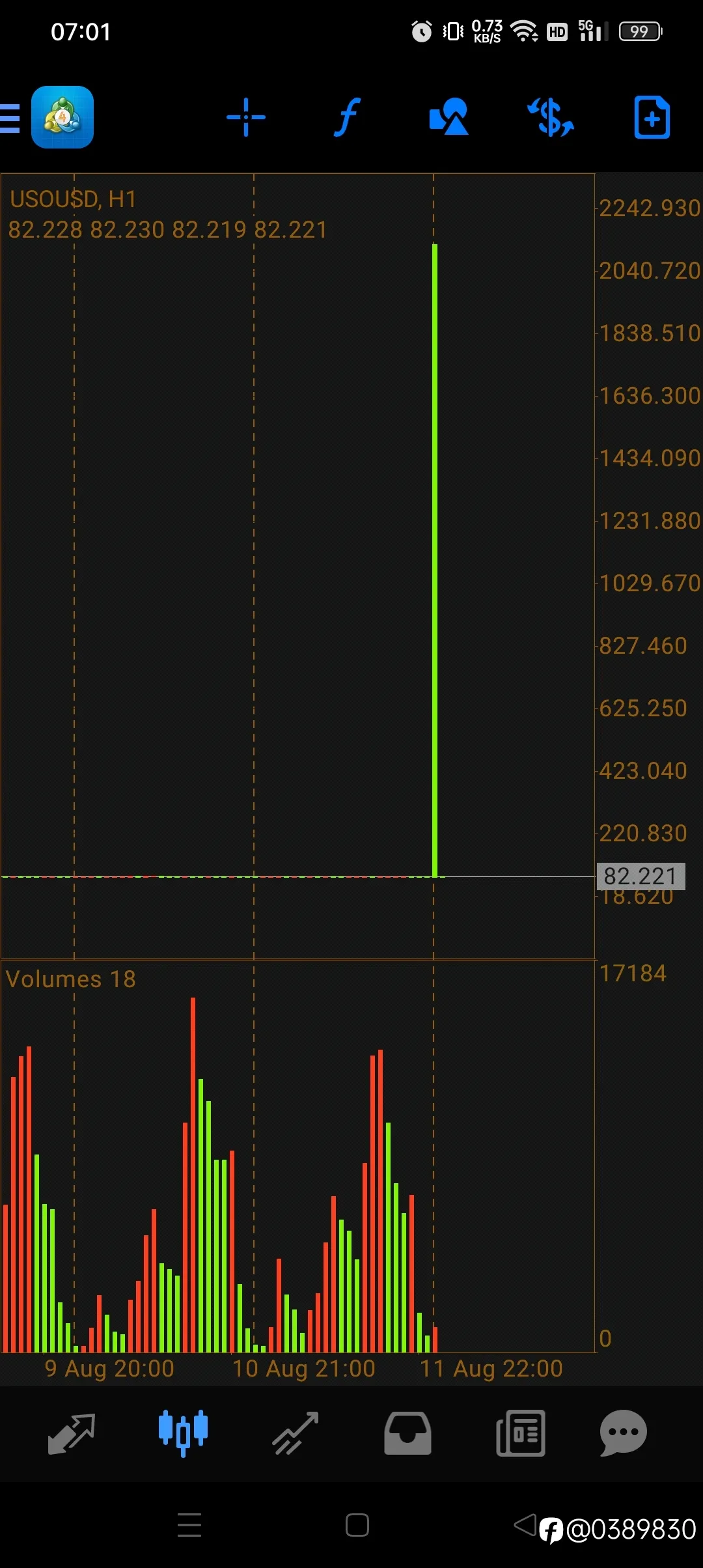
Task: Create new order with plus icon
Action: 652,117
